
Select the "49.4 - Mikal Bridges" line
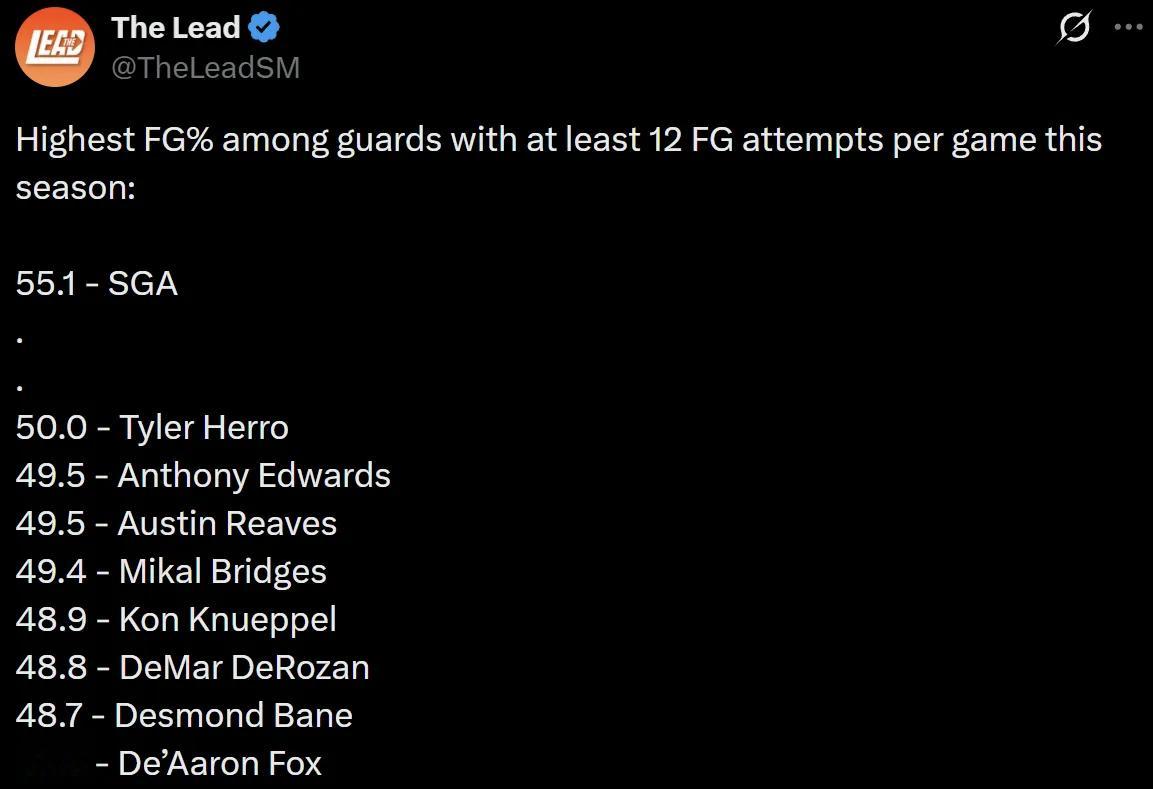171,571
